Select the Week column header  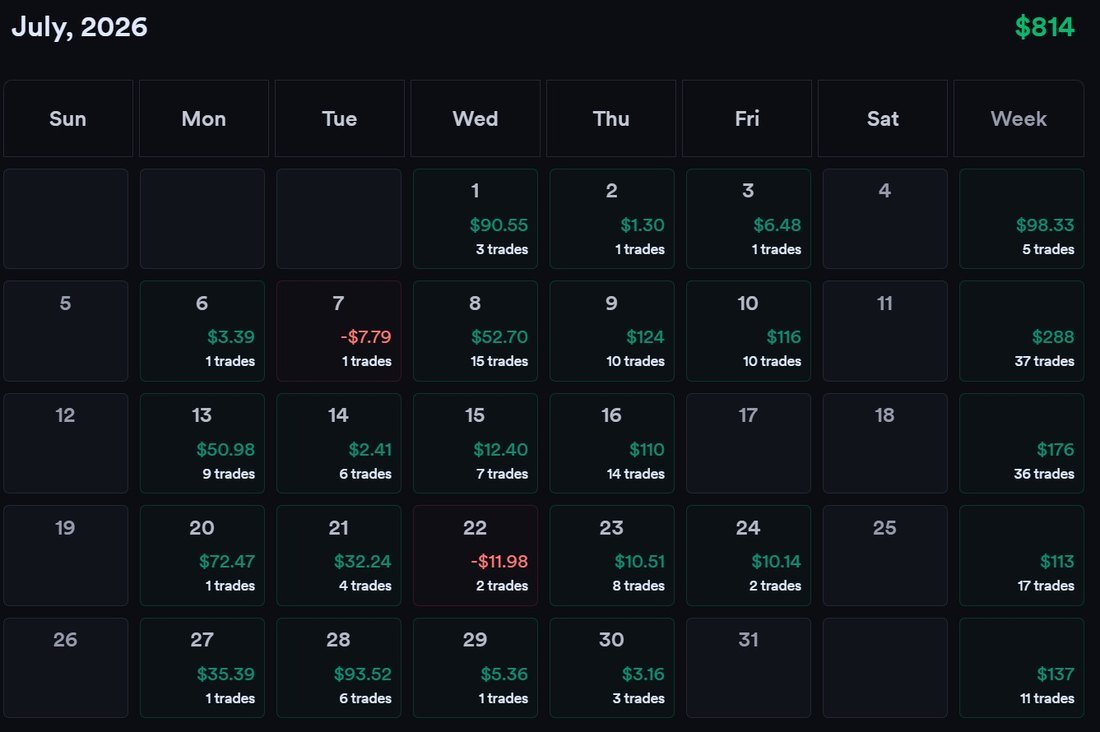click(x=1019, y=118)
